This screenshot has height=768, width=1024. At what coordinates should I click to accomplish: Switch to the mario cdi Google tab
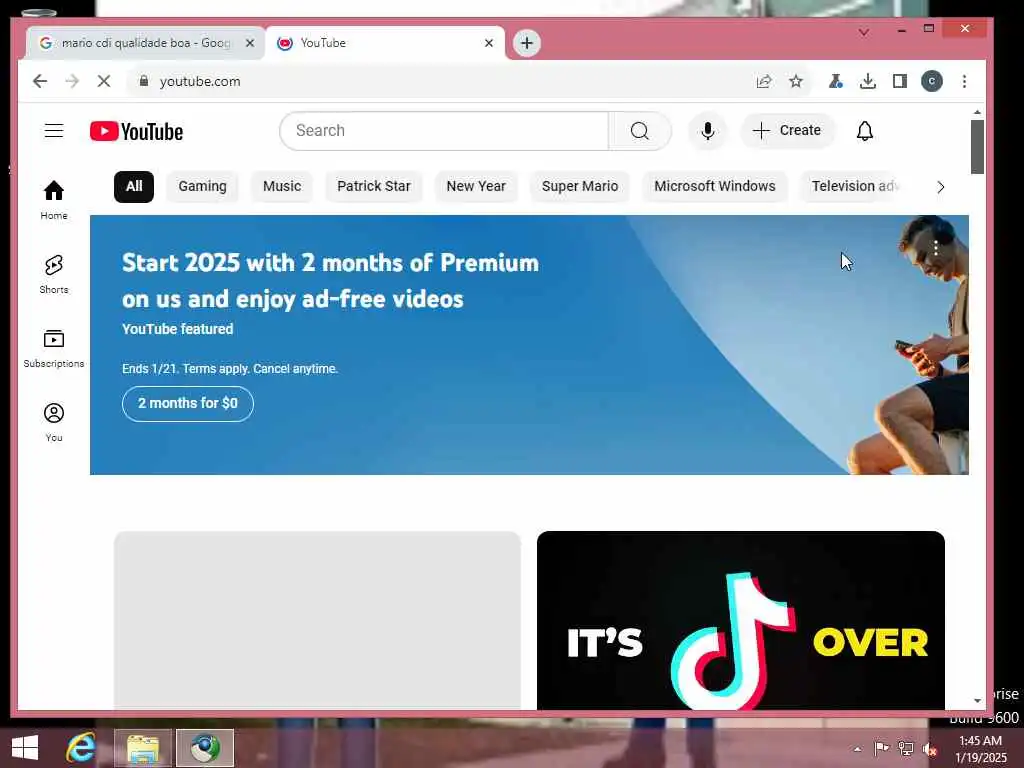click(x=145, y=43)
